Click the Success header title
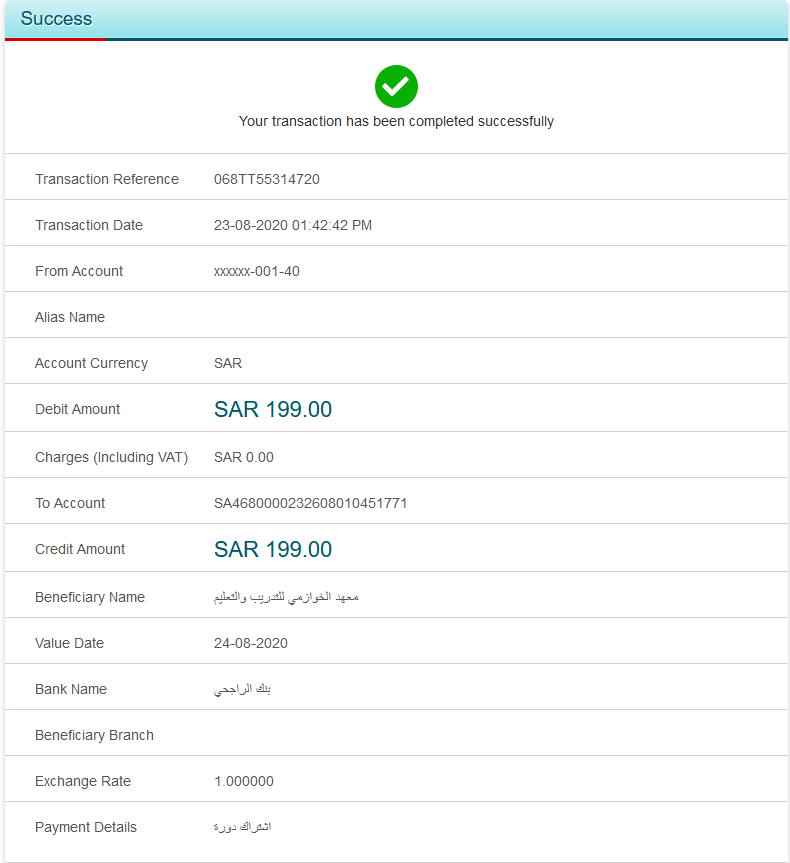 click(56, 19)
